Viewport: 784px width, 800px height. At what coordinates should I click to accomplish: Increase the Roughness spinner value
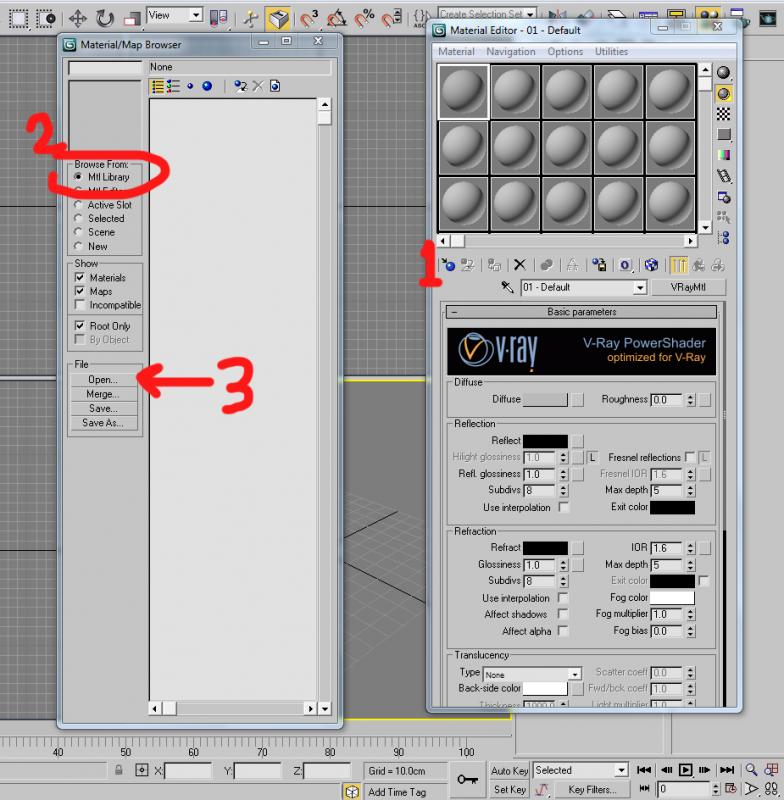[691, 396]
